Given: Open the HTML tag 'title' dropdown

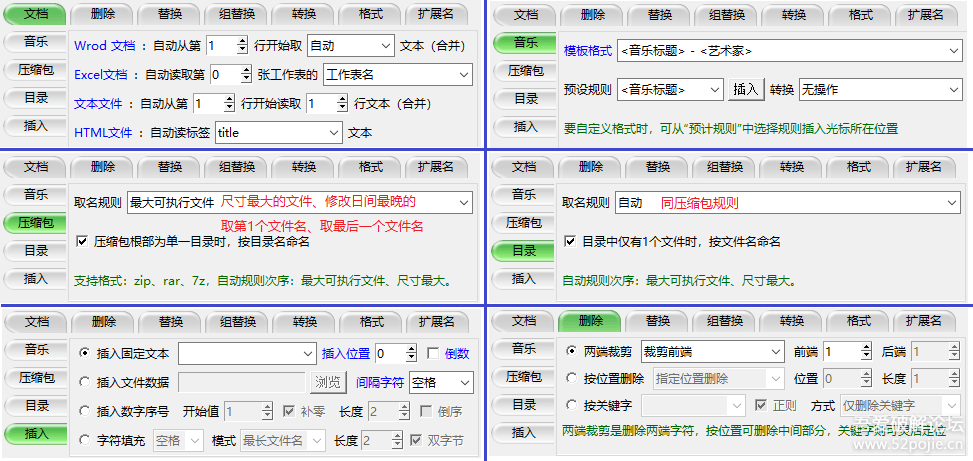Looking at the screenshot, I should (x=333, y=133).
